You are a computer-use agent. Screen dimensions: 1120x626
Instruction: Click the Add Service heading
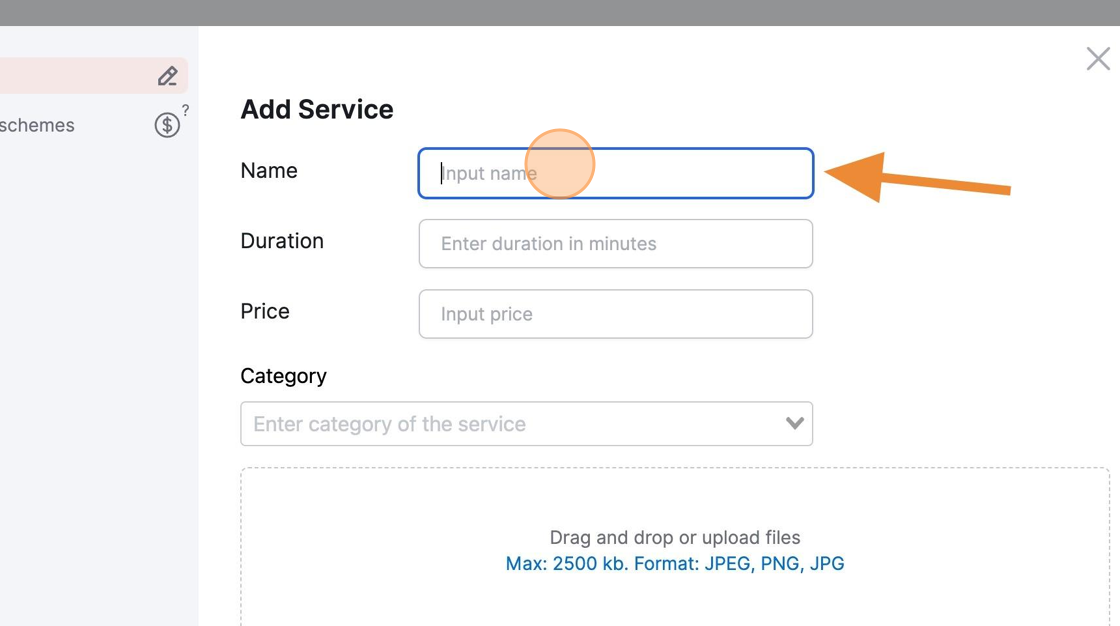point(317,109)
